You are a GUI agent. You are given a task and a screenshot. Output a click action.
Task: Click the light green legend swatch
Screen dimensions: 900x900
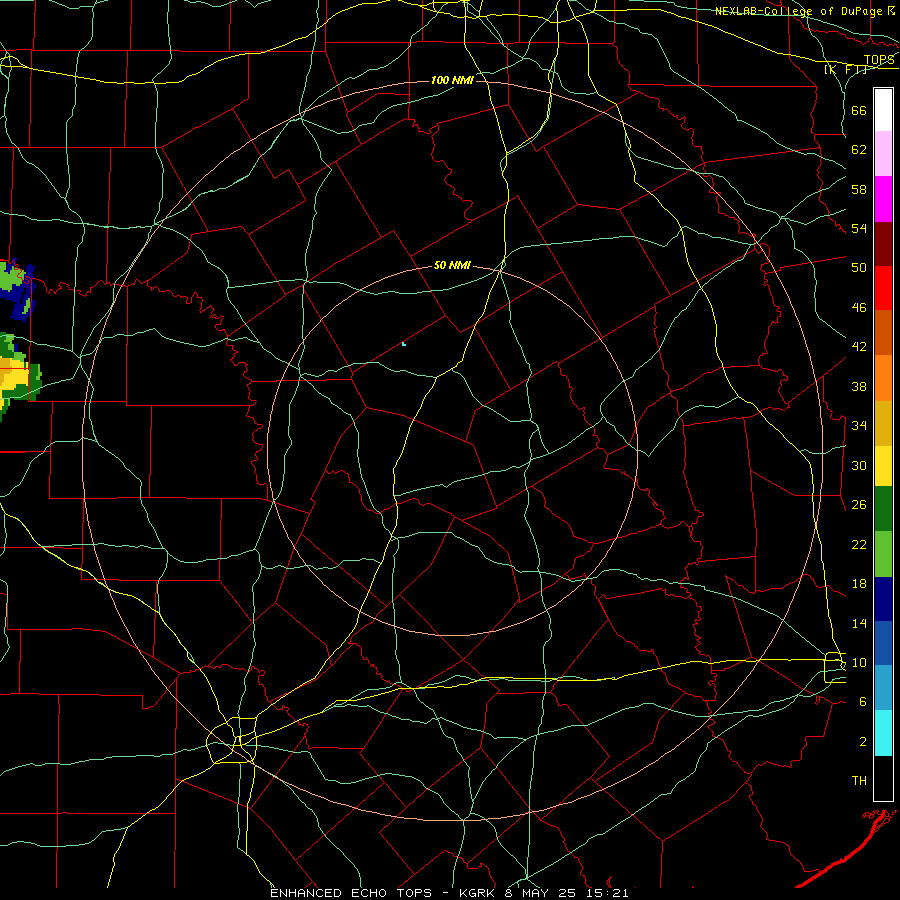pos(883,554)
